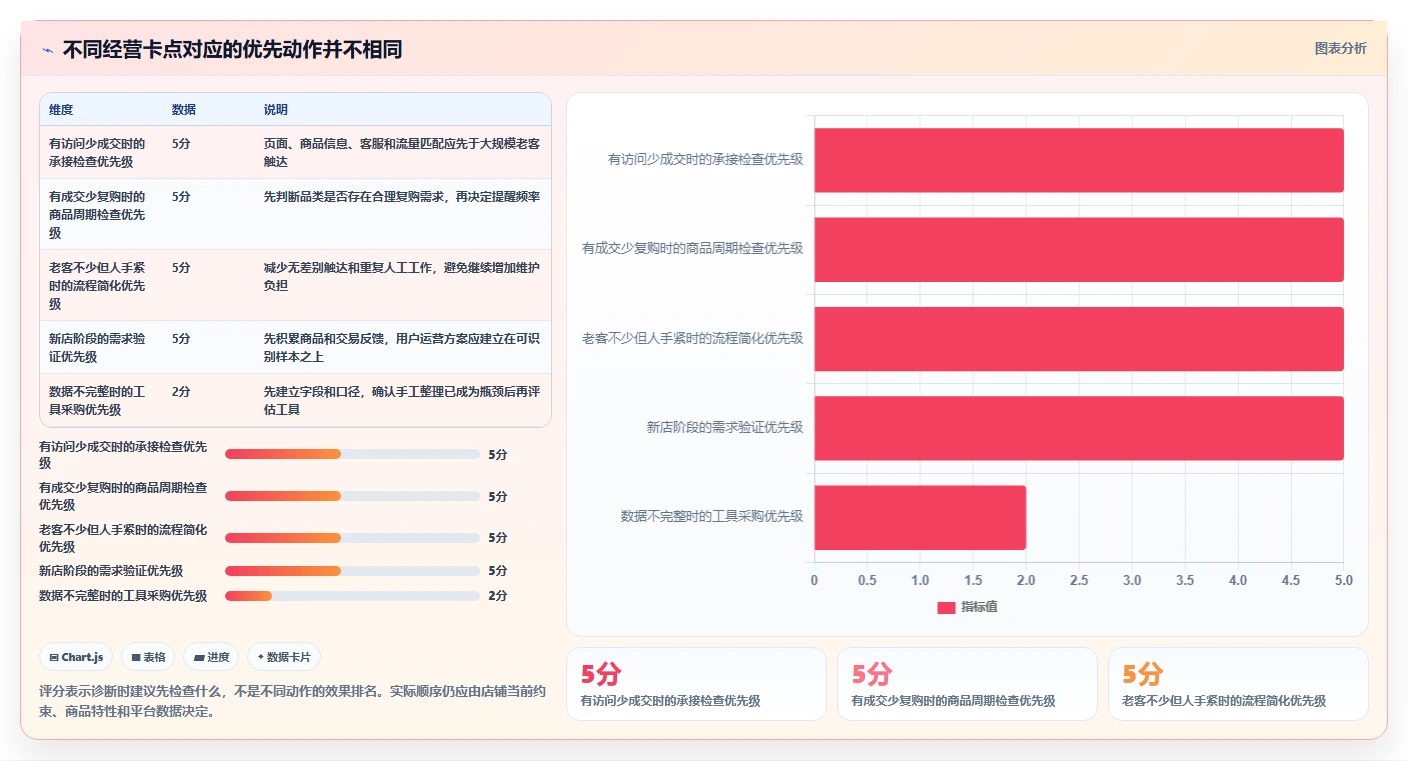Select the 数据卡片 tag
1408x761 pixels.
coord(284,657)
